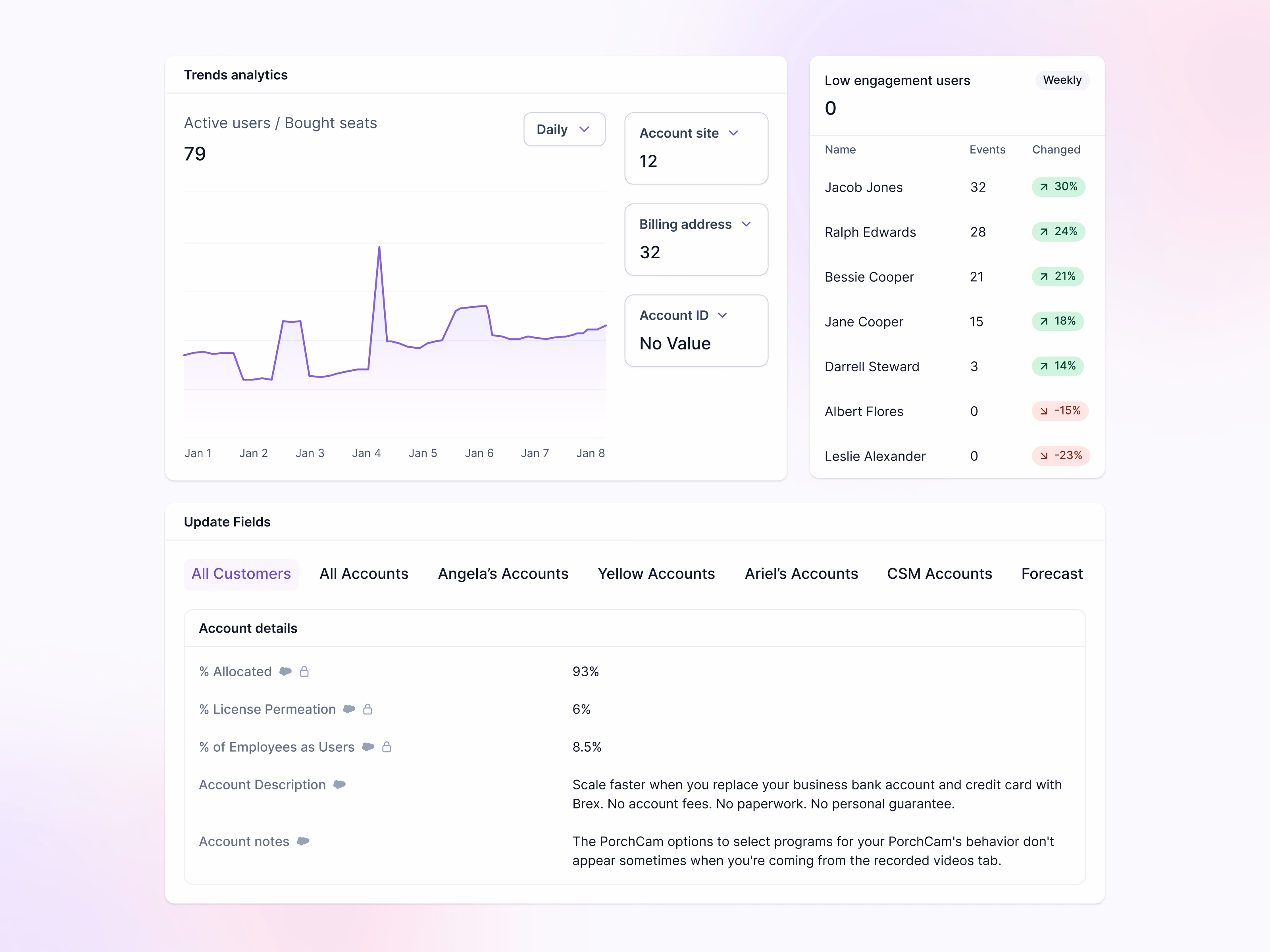The height and width of the screenshot is (952, 1270).
Task: Click up arrow in Jane Cooper 18% badge
Action: click(x=1044, y=321)
